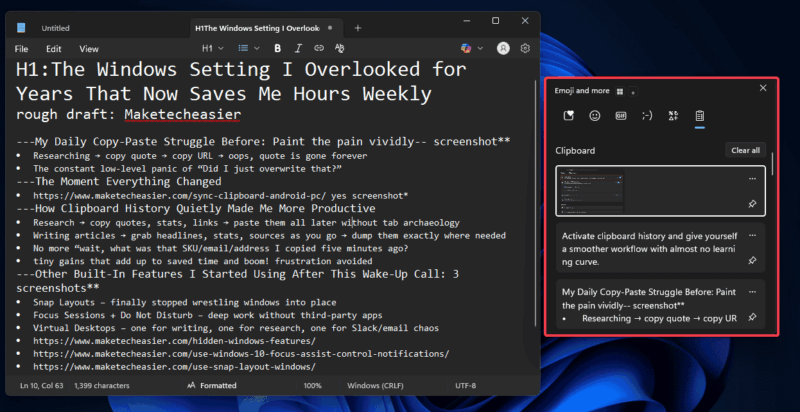Click the Clear all clipboard button

pos(745,150)
